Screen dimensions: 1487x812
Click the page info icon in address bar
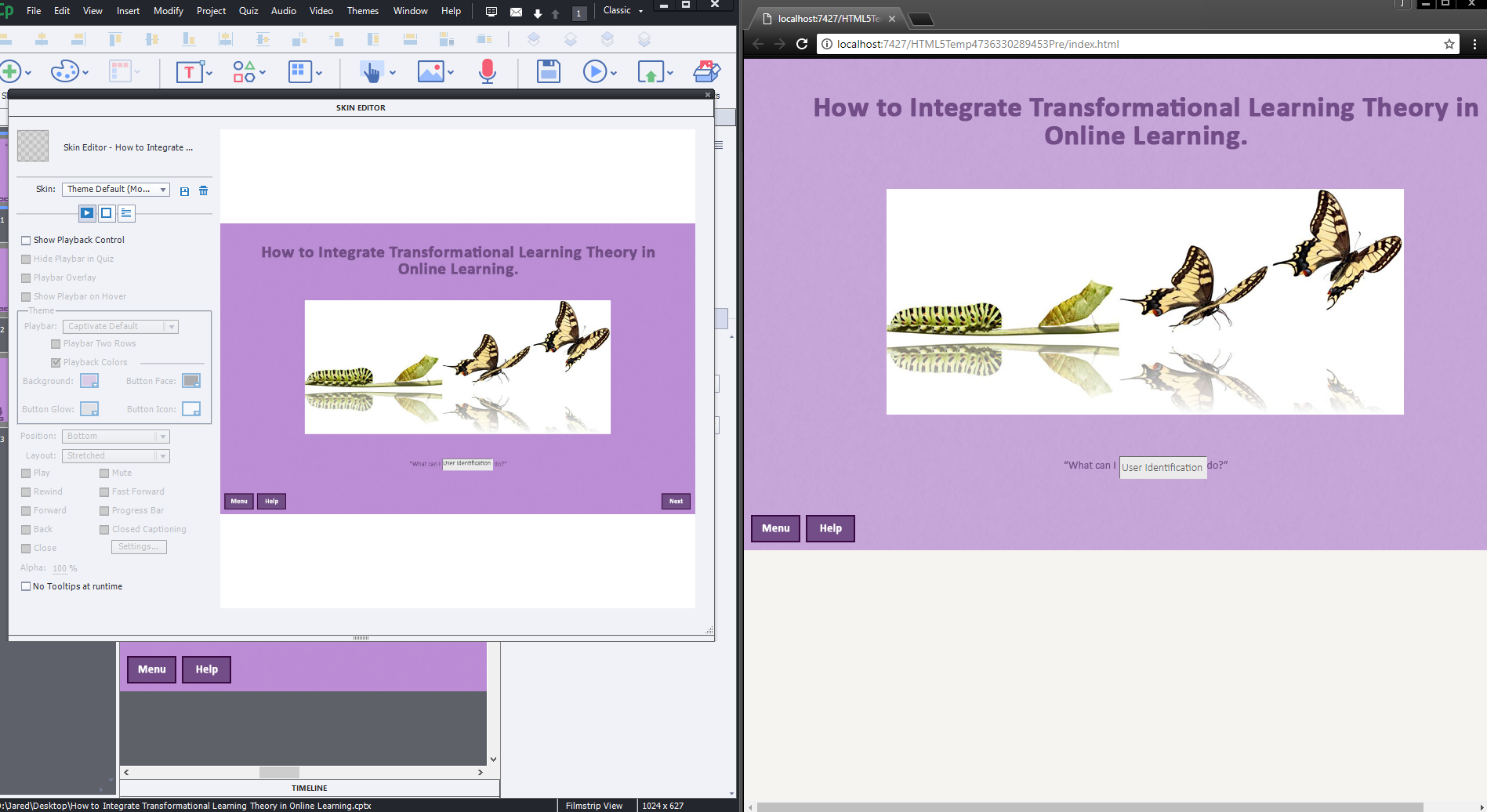click(x=826, y=44)
